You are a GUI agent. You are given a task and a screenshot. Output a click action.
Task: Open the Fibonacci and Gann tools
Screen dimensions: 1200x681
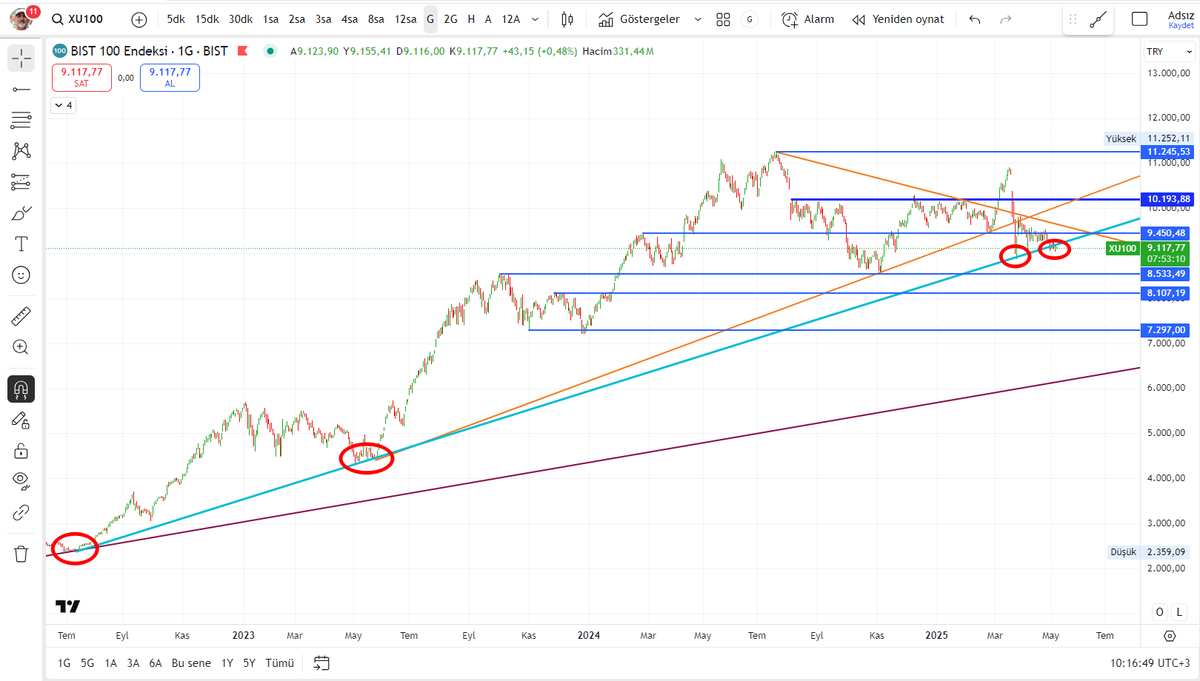tap(21, 120)
